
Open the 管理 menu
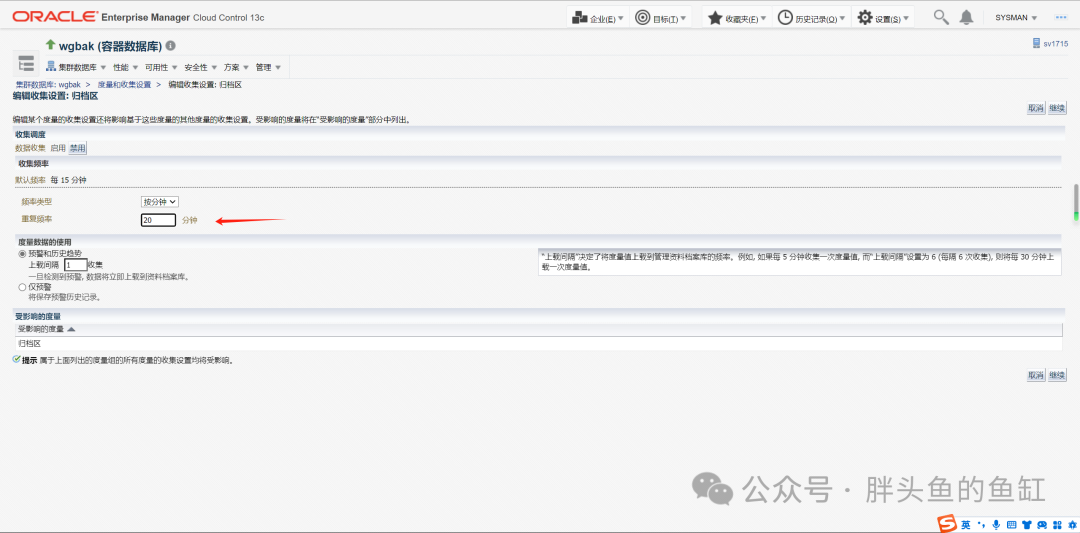coord(268,67)
